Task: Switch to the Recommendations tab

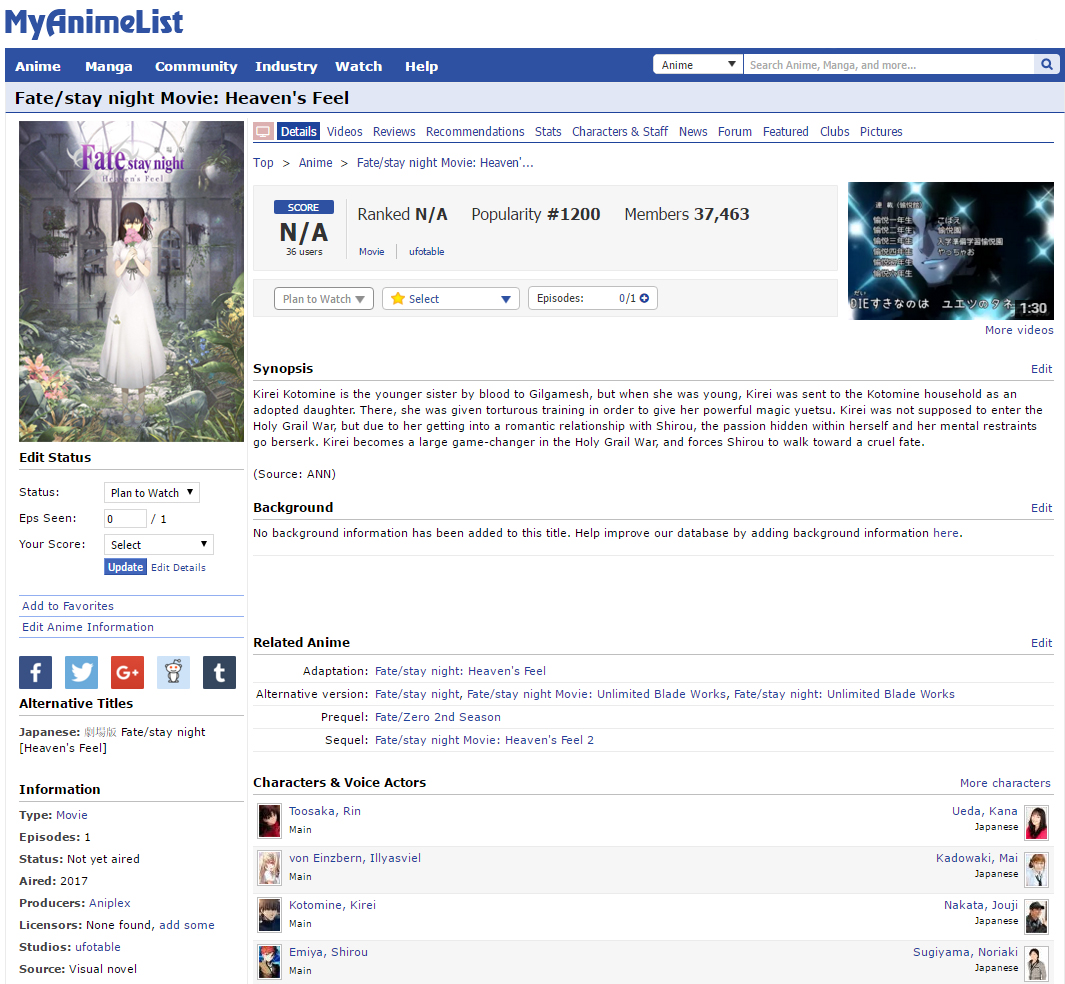Action: pos(475,132)
